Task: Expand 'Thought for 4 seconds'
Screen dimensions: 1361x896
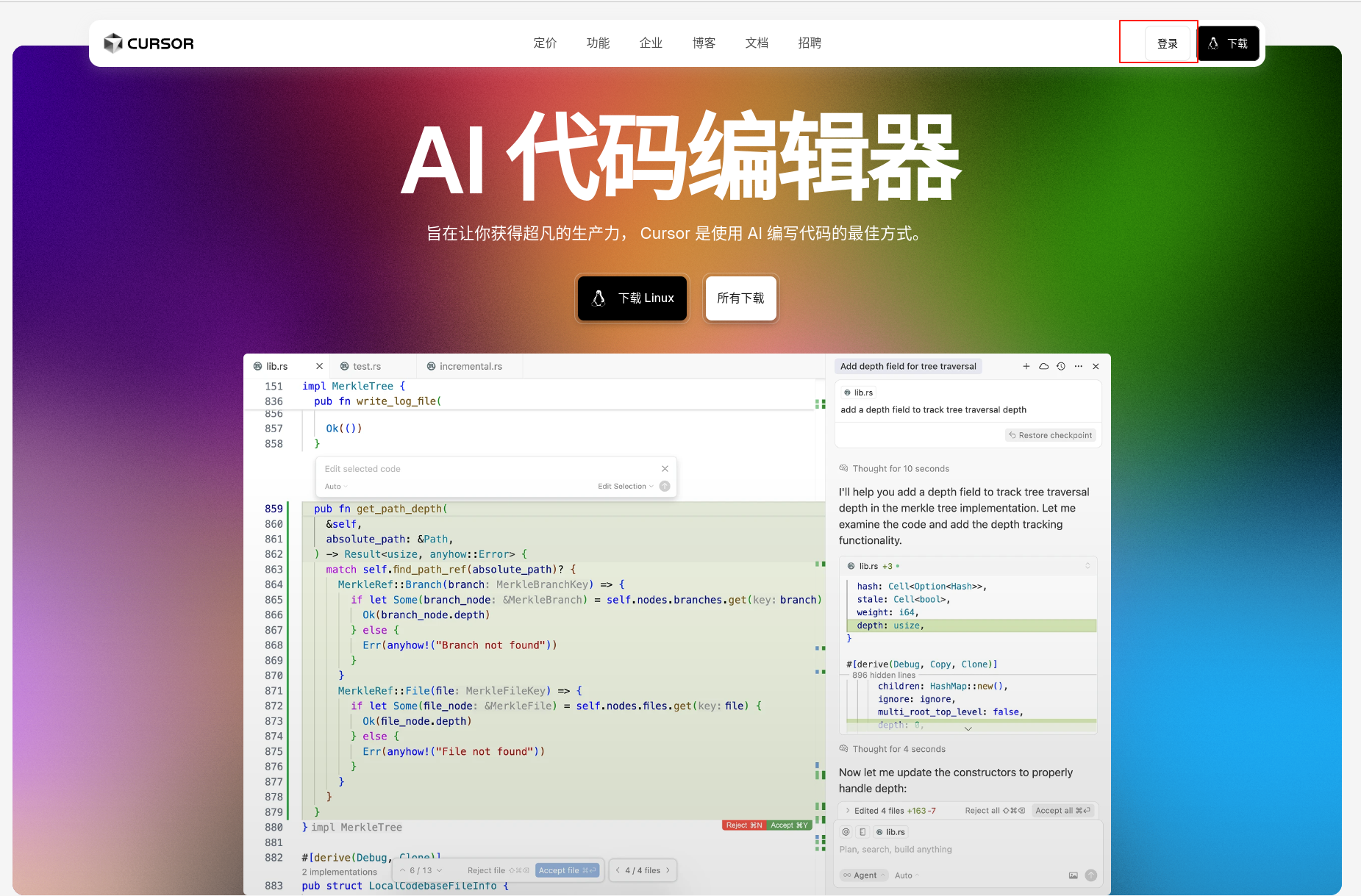Action: tap(892, 749)
